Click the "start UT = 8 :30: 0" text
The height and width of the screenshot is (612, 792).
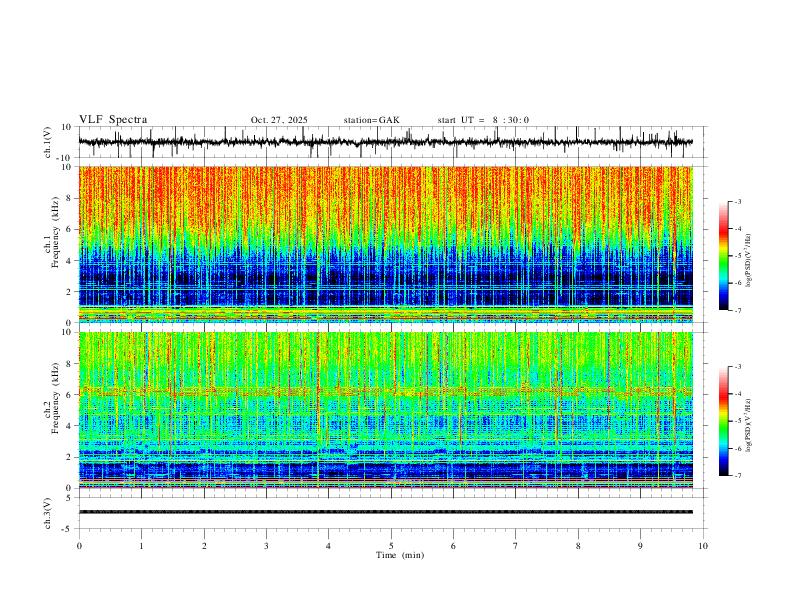click(x=483, y=120)
